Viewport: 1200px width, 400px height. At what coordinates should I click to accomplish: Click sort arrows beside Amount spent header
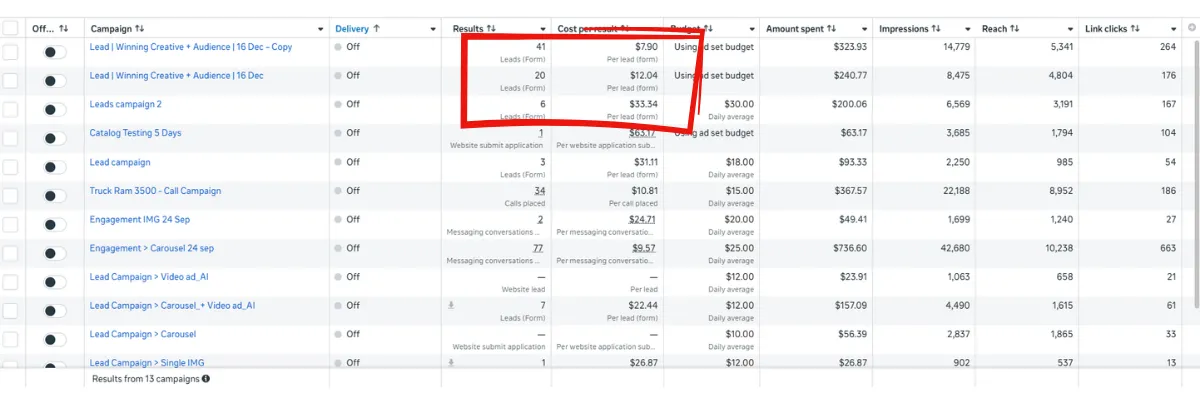(831, 29)
